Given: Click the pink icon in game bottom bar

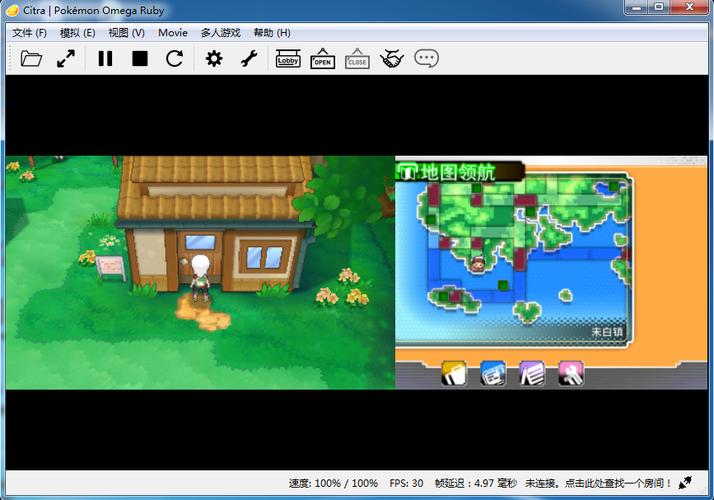Looking at the screenshot, I should point(571,373).
